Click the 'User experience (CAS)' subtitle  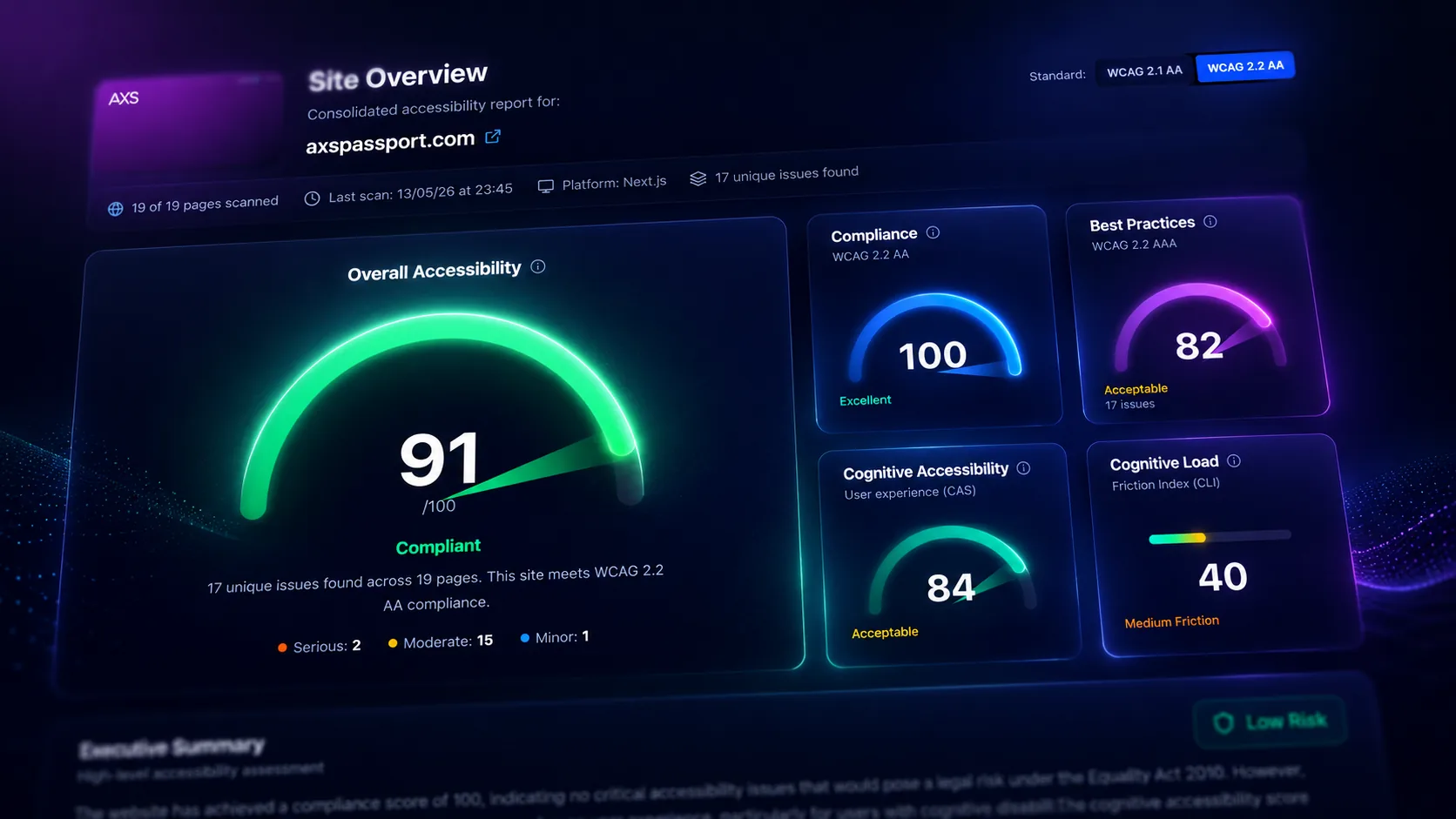pos(910,493)
